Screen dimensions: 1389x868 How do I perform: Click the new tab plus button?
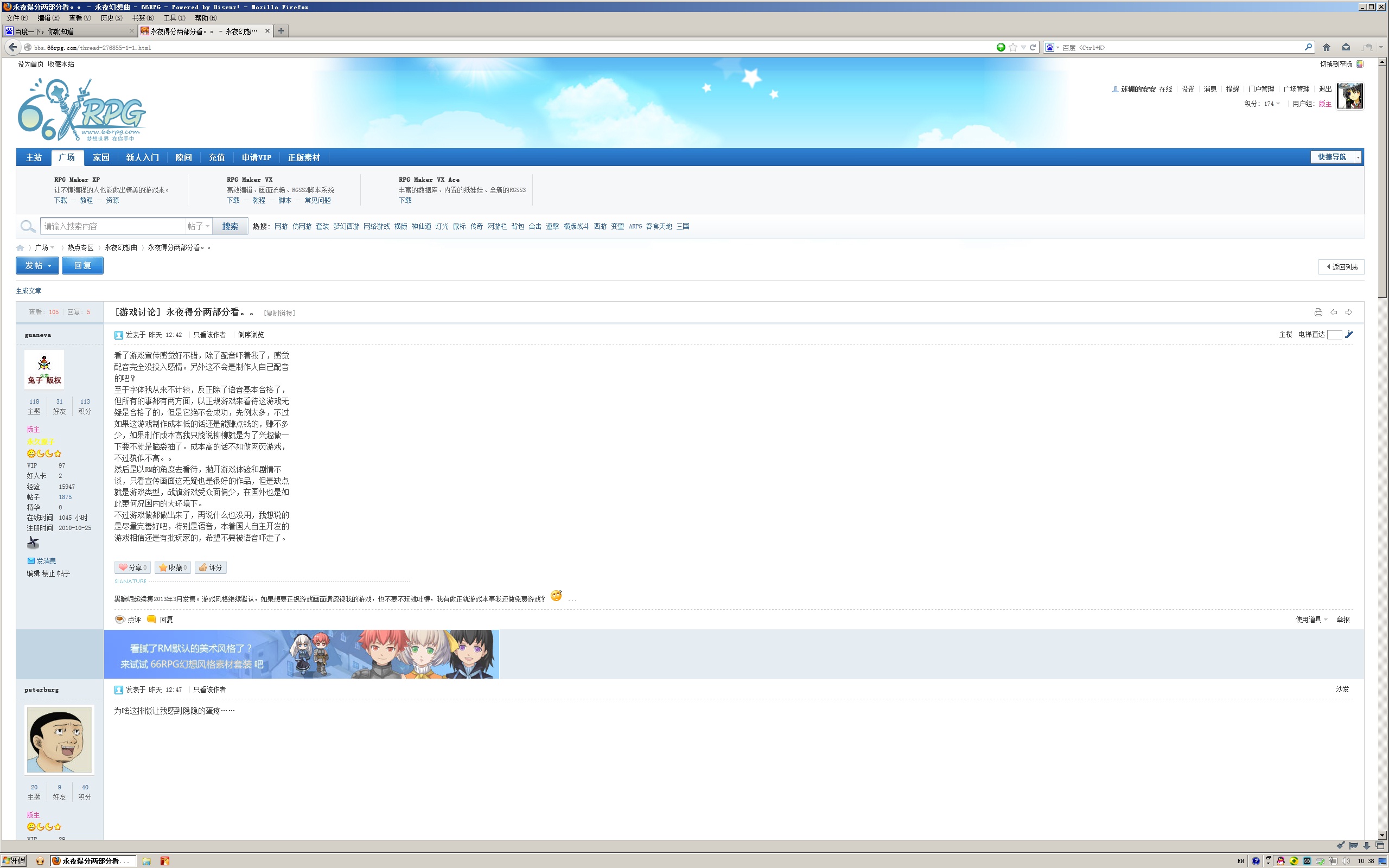pyautogui.click(x=281, y=31)
